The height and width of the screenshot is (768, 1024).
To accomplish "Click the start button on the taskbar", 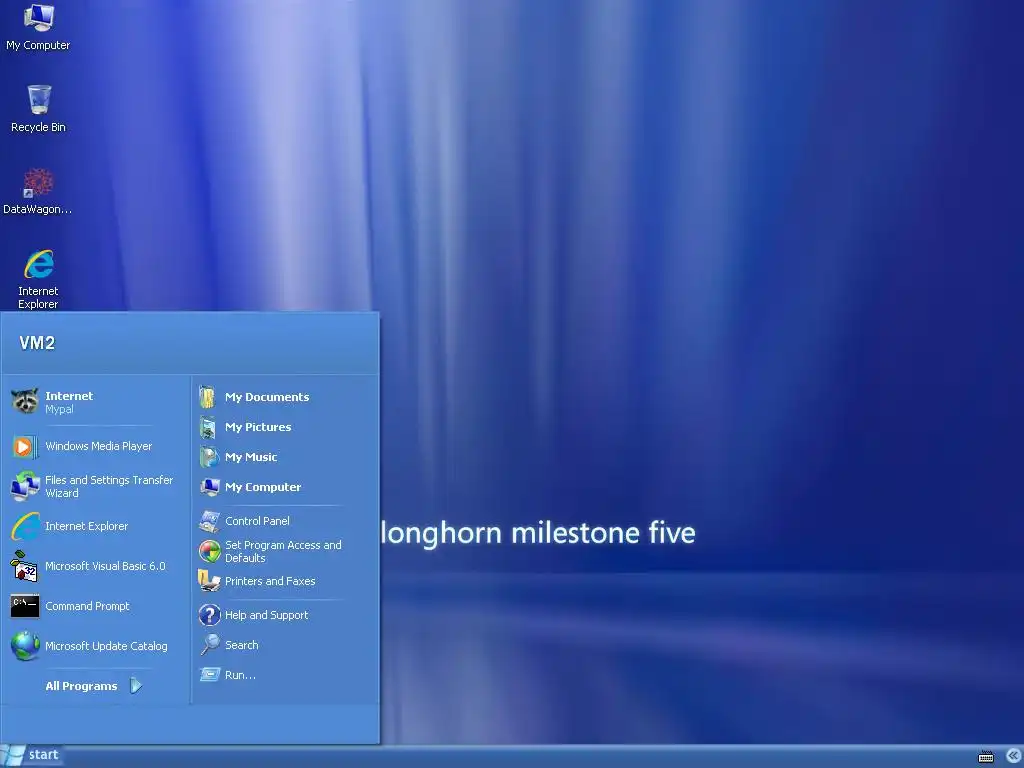I will [31, 756].
